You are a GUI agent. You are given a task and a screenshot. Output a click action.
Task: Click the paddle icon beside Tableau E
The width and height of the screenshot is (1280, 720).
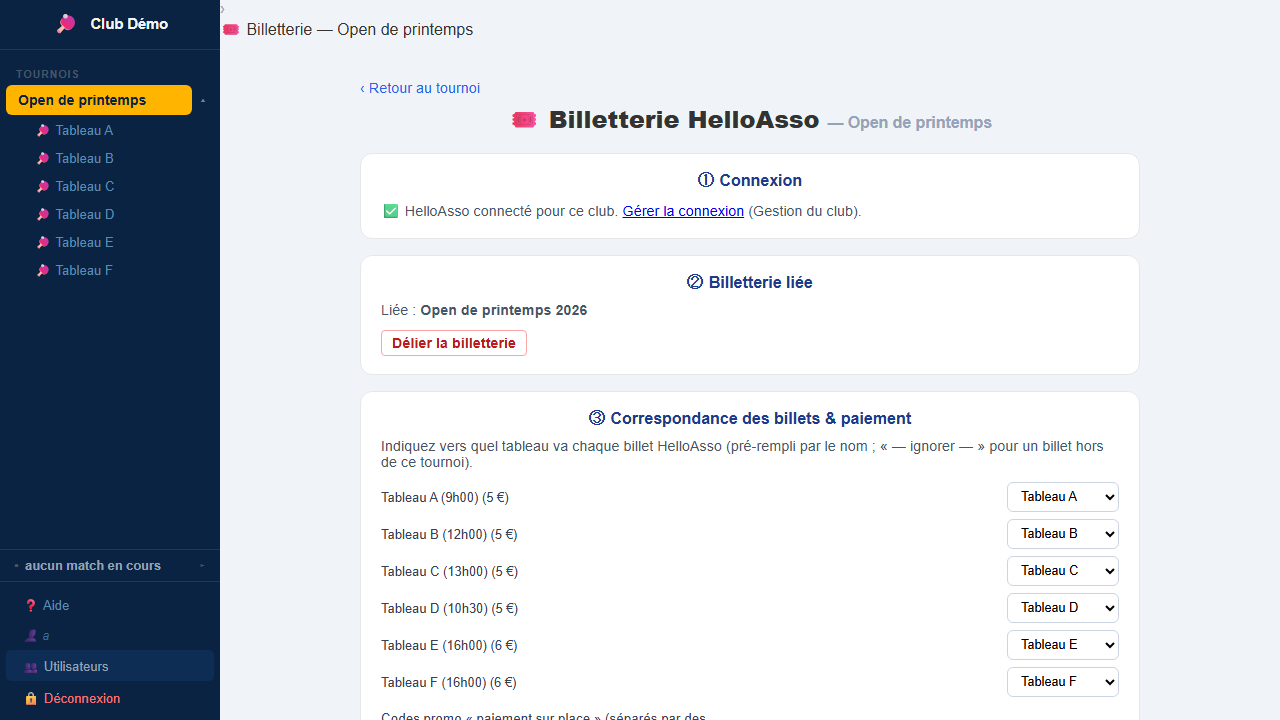[43, 242]
